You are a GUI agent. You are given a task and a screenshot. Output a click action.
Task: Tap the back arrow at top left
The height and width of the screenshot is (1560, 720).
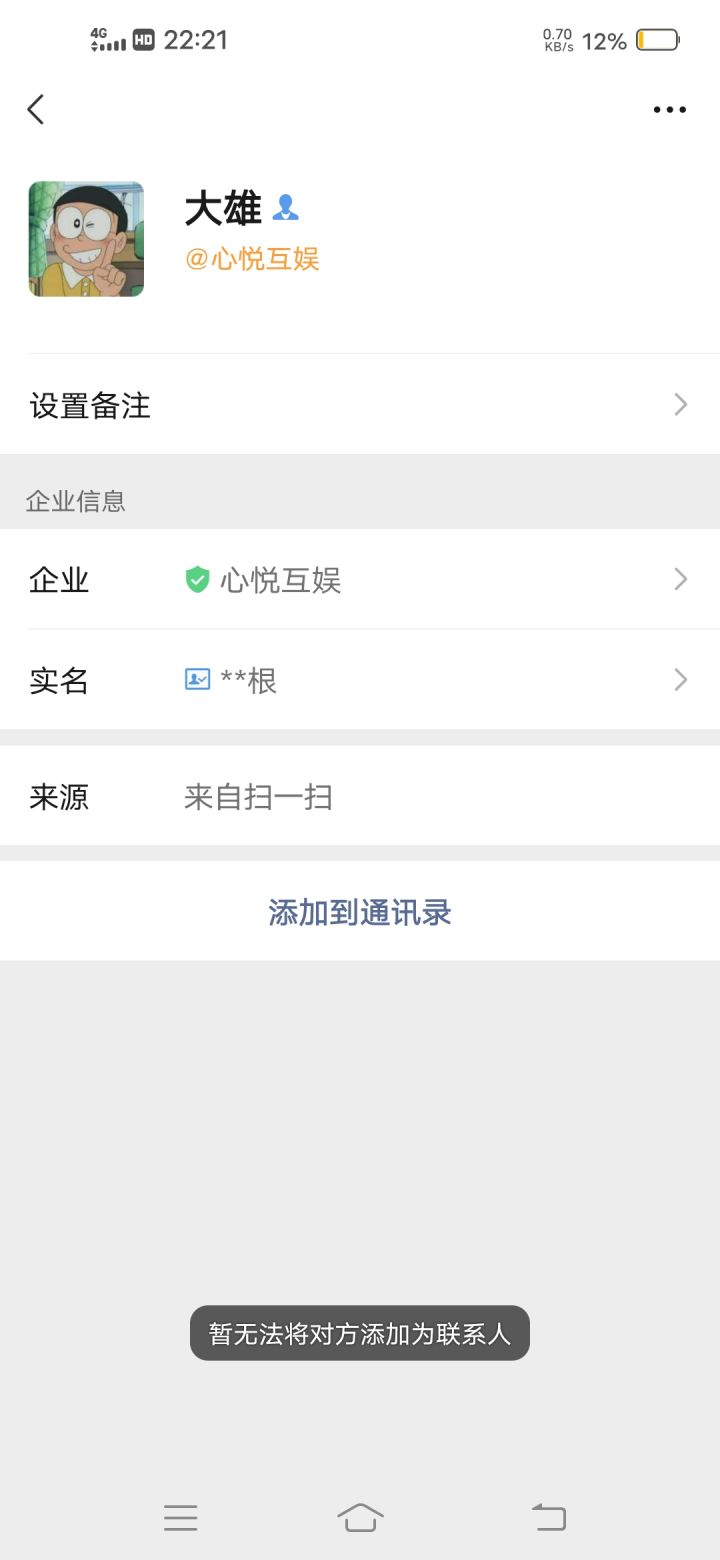36,109
